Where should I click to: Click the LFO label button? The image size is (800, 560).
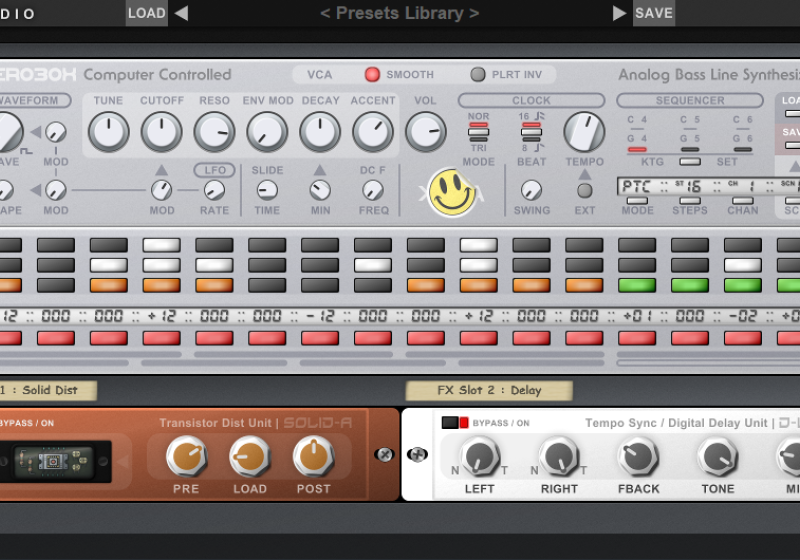click(x=214, y=170)
